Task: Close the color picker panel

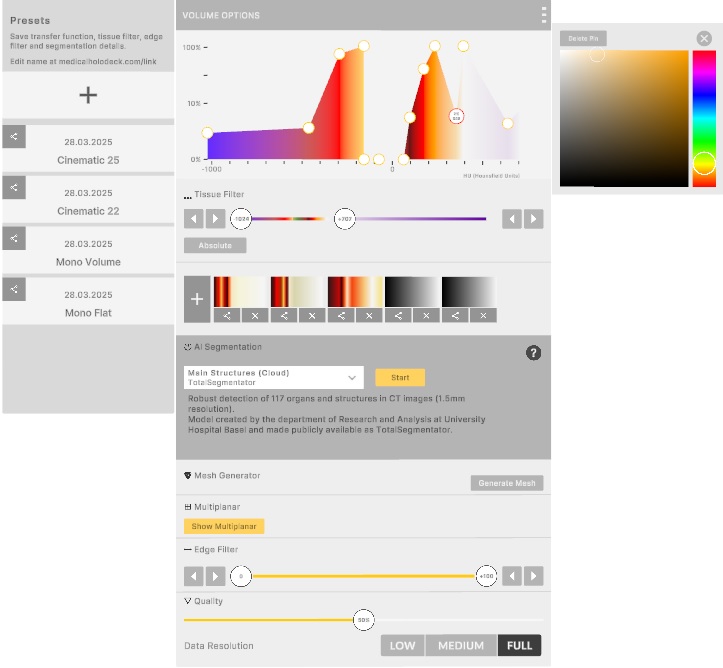Action: tap(704, 38)
